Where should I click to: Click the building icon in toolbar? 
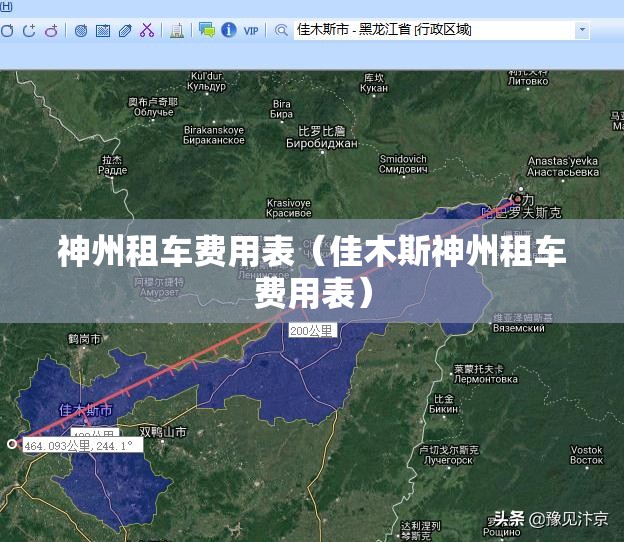pyautogui.click(x=177, y=31)
